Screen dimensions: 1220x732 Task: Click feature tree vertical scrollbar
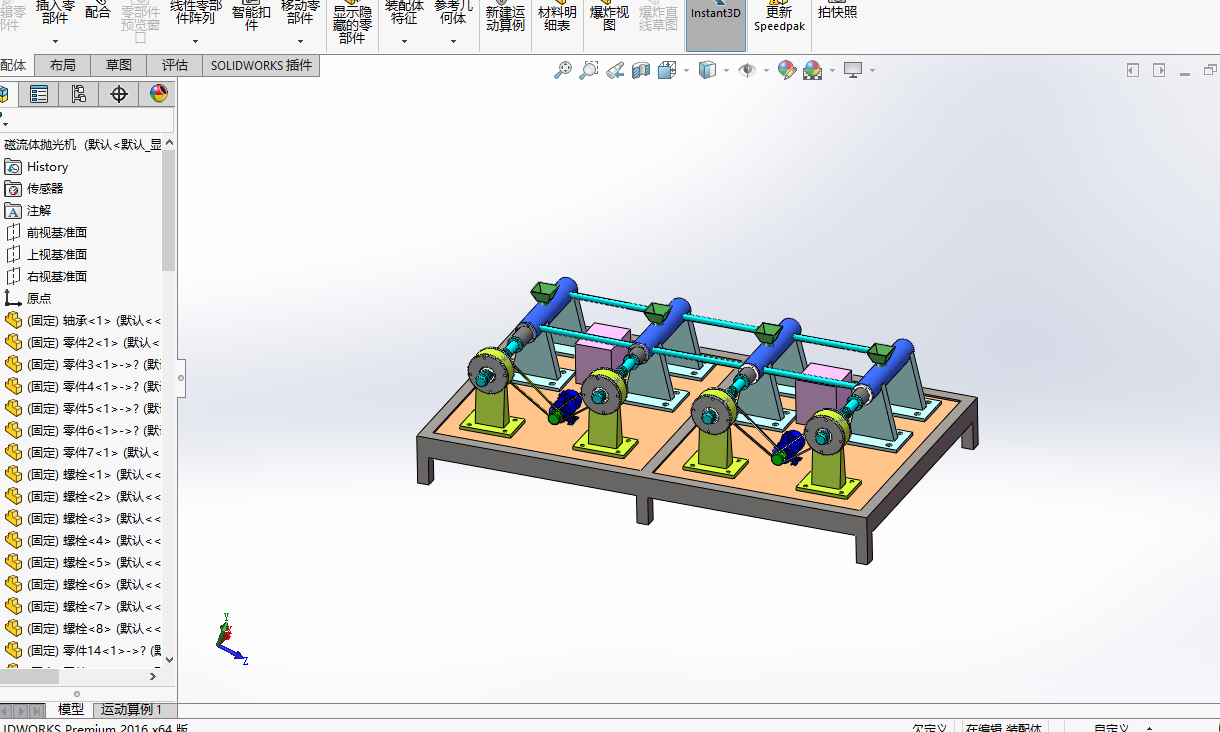[x=169, y=210]
